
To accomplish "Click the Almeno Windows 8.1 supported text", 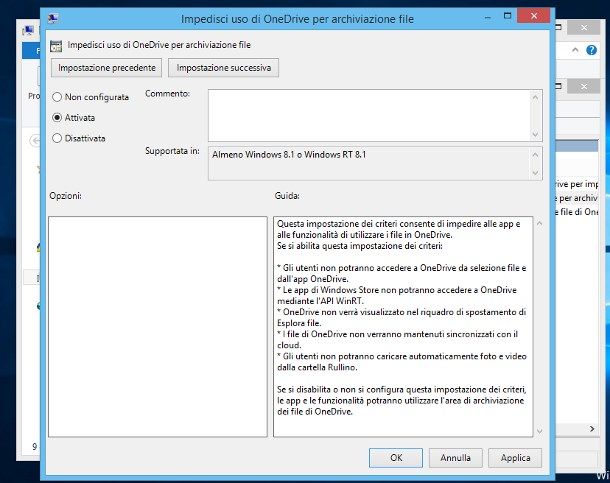I will point(289,155).
